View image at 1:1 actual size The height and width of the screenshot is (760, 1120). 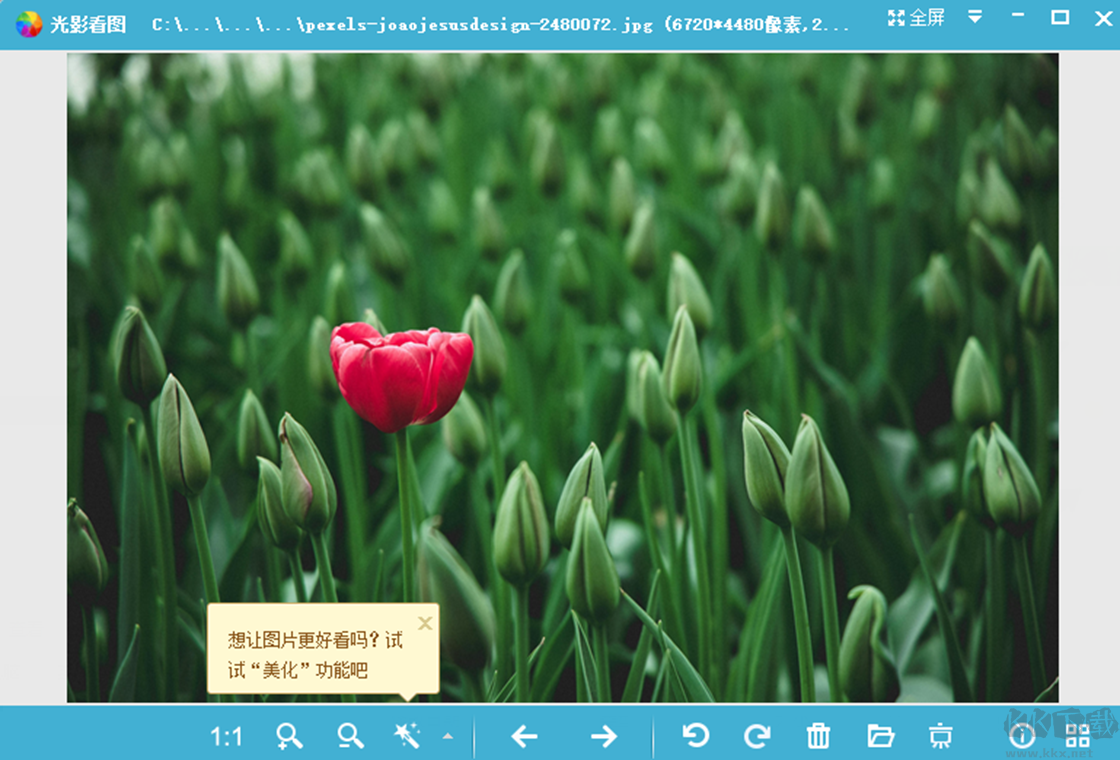[228, 736]
